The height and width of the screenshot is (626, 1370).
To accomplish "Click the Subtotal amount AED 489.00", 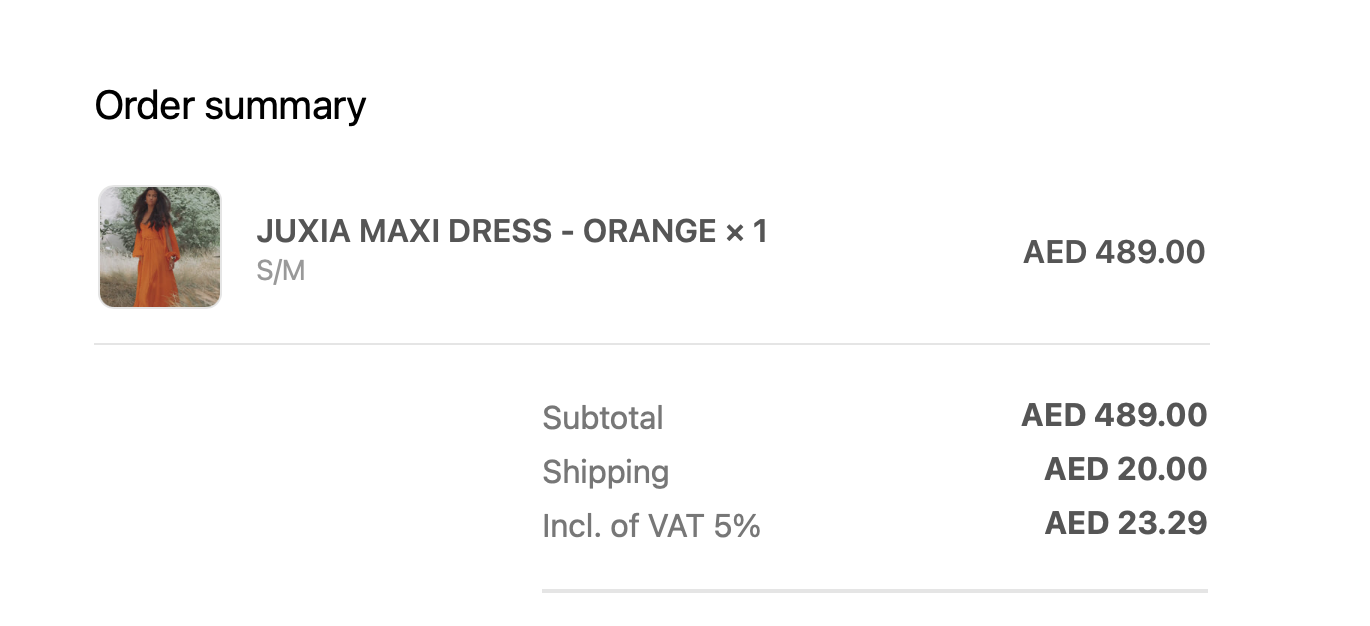I will pos(1114,415).
